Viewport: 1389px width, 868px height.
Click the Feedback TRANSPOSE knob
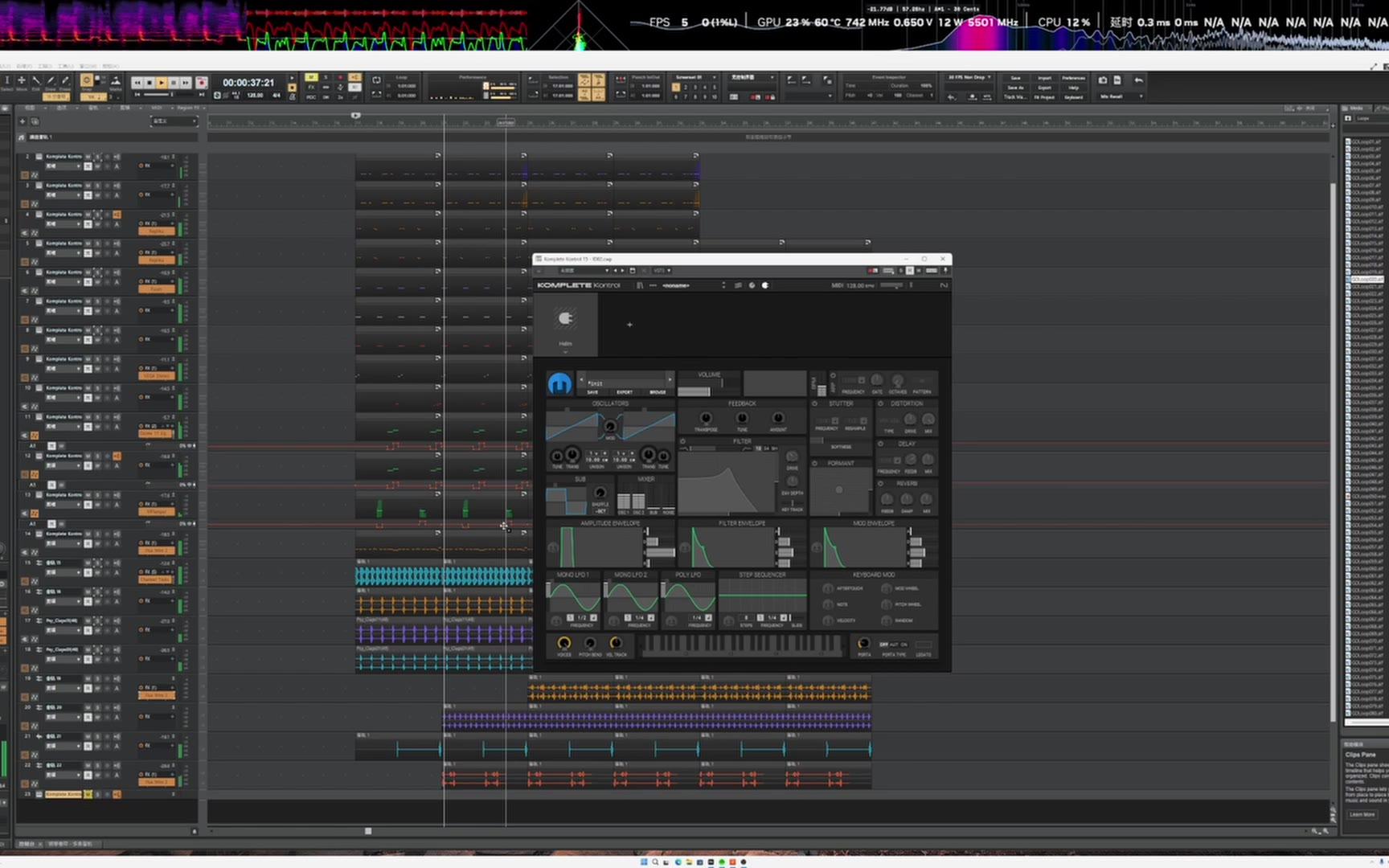tap(706, 418)
